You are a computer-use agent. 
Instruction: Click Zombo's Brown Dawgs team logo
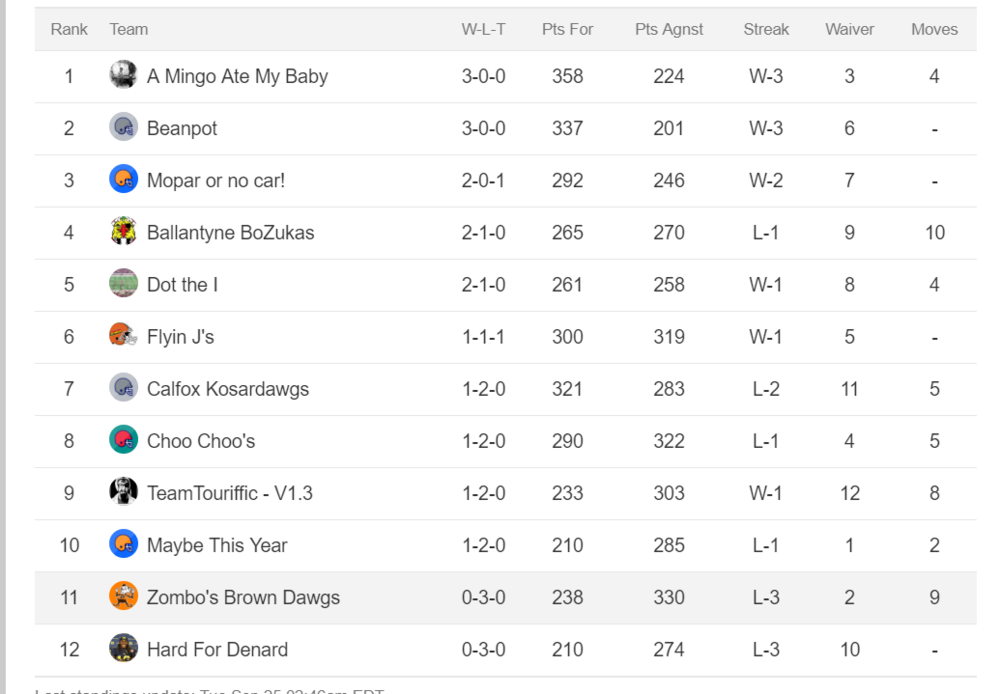tap(123, 596)
